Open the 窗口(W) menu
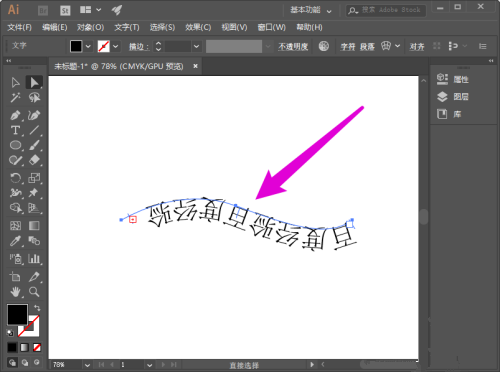This screenshot has height=372, width=500. coord(272,27)
